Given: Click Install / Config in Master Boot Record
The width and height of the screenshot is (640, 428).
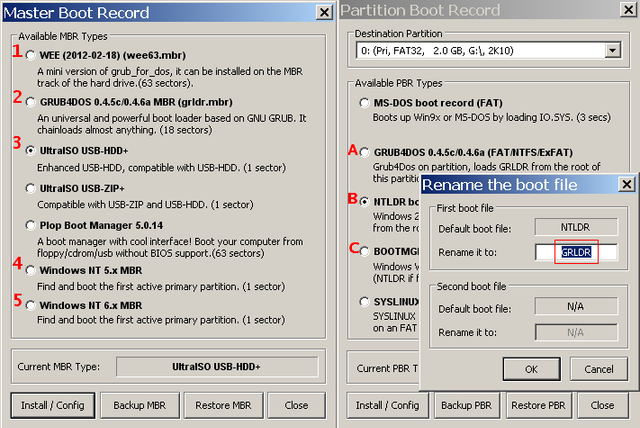Looking at the screenshot, I should pyautogui.click(x=50, y=405).
